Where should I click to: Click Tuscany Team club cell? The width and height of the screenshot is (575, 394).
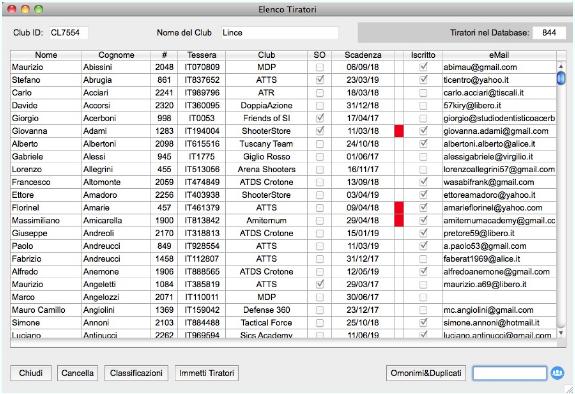tap(267, 144)
